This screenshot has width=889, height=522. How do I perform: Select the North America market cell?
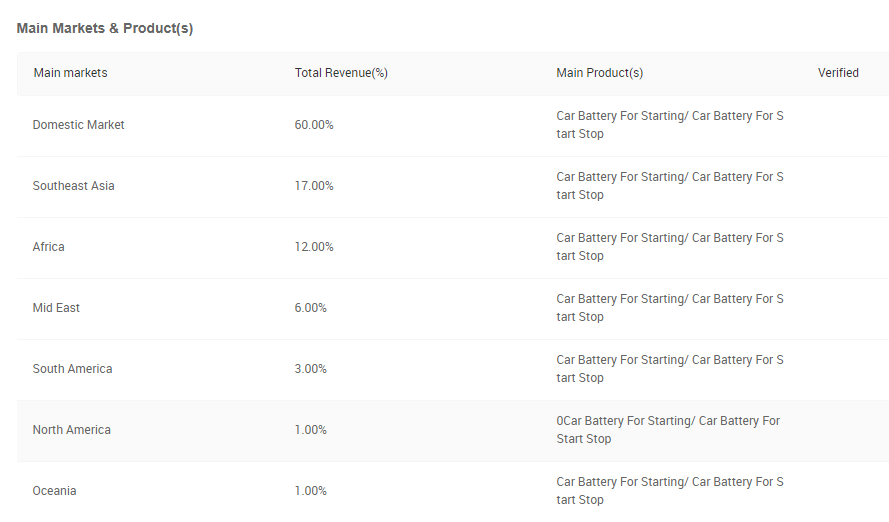click(71, 430)
